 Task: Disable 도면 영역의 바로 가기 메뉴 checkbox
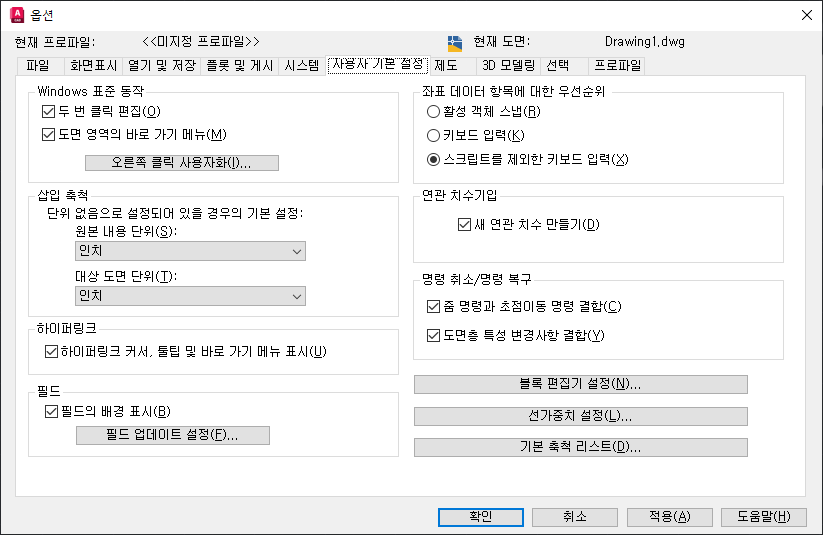point(49,135)
